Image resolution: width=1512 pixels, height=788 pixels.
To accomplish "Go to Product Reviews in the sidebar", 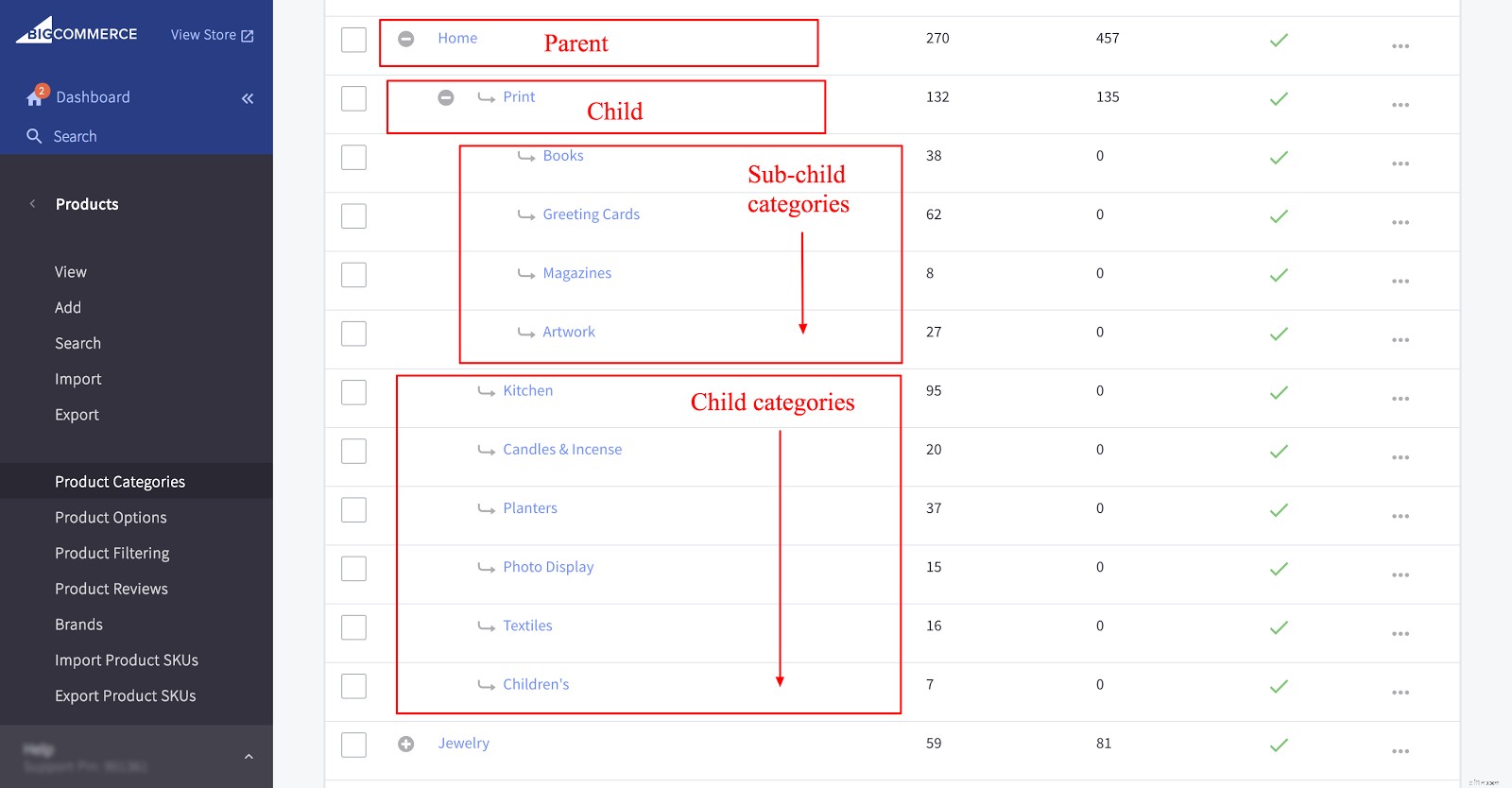I will 111,588.
